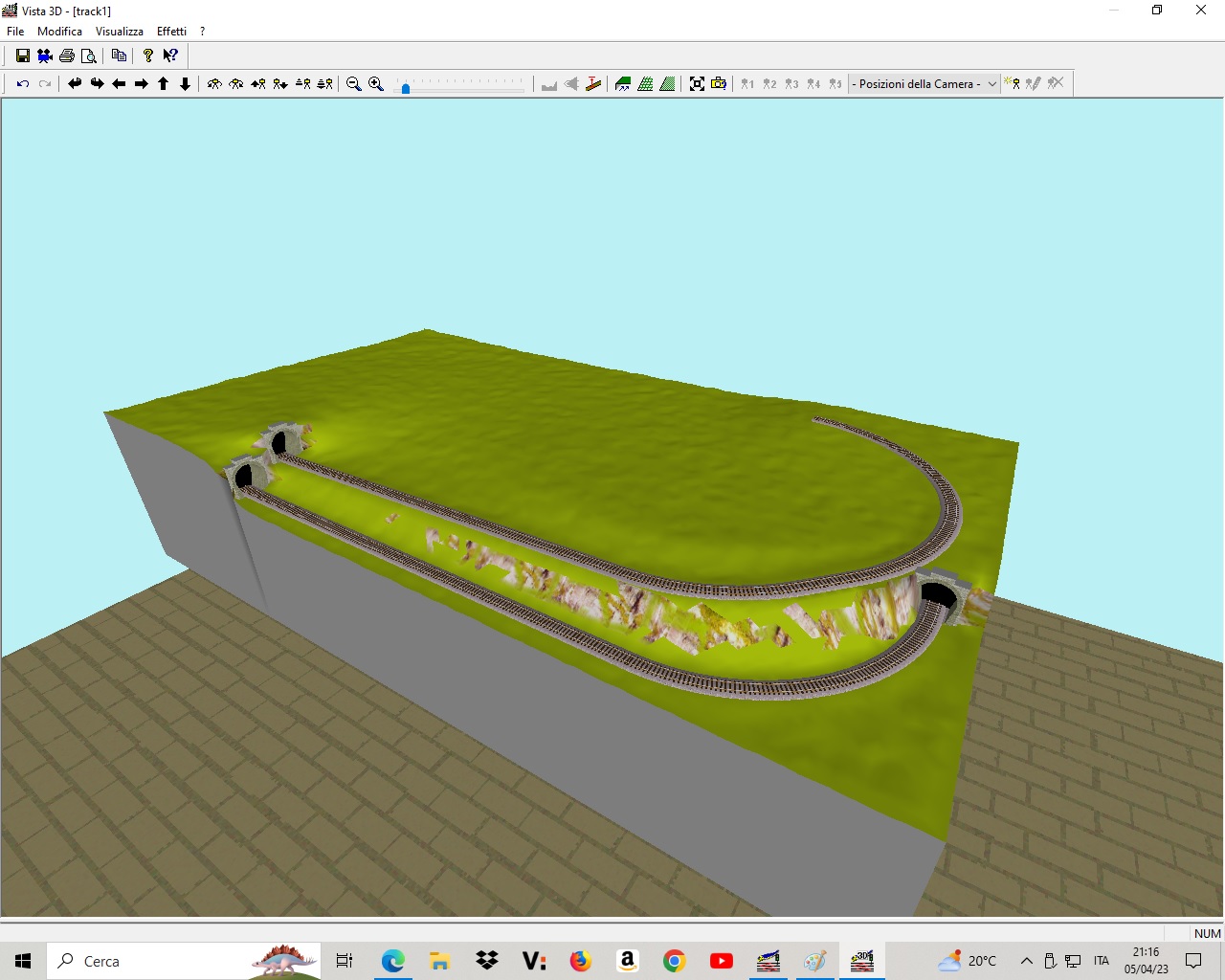Screen dimensions: 1225x980
Task: Click the add new camera position icon
Action: [x=1012, y=84]
